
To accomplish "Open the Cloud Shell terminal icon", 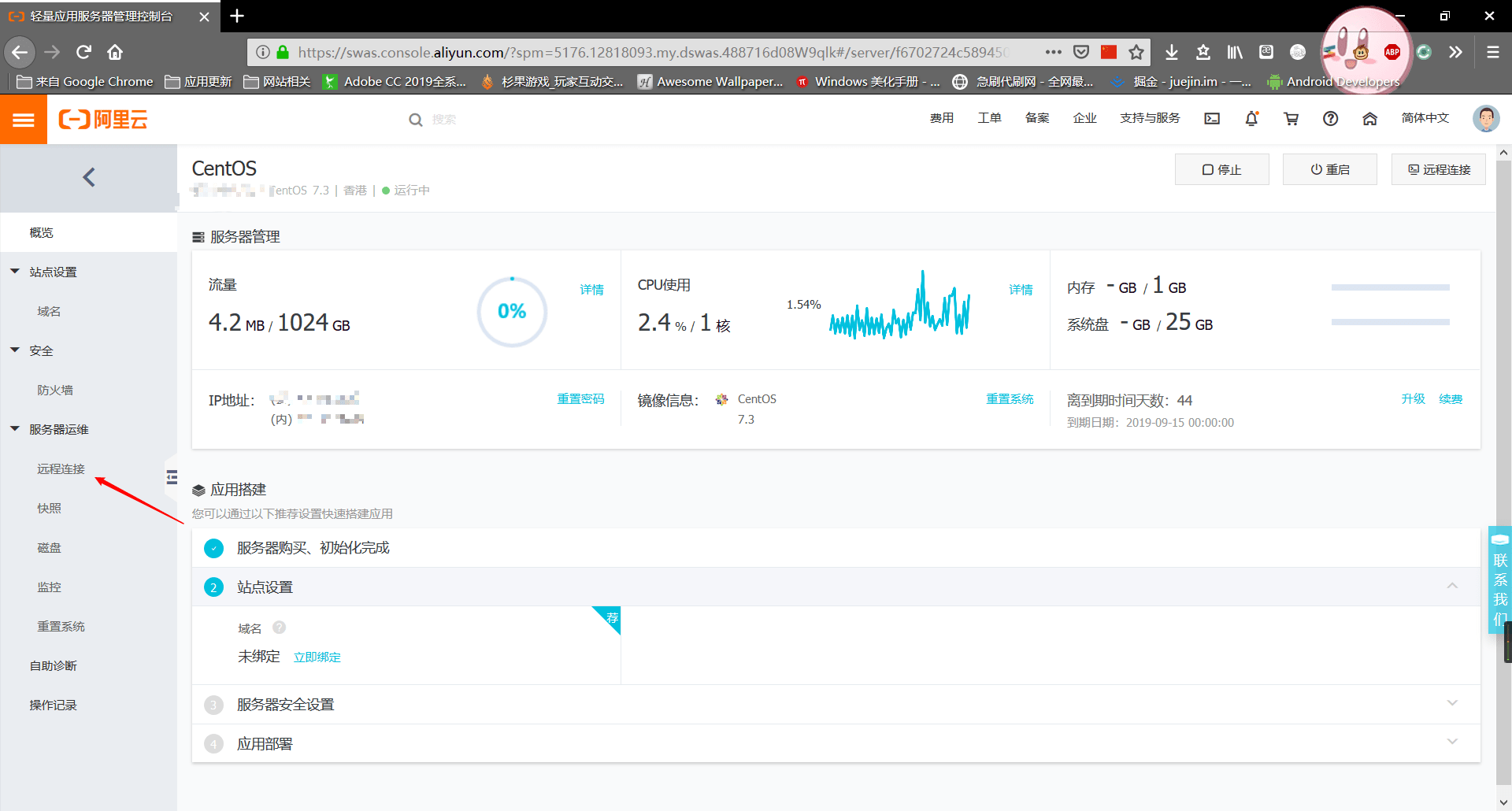I will point(1212,119).
